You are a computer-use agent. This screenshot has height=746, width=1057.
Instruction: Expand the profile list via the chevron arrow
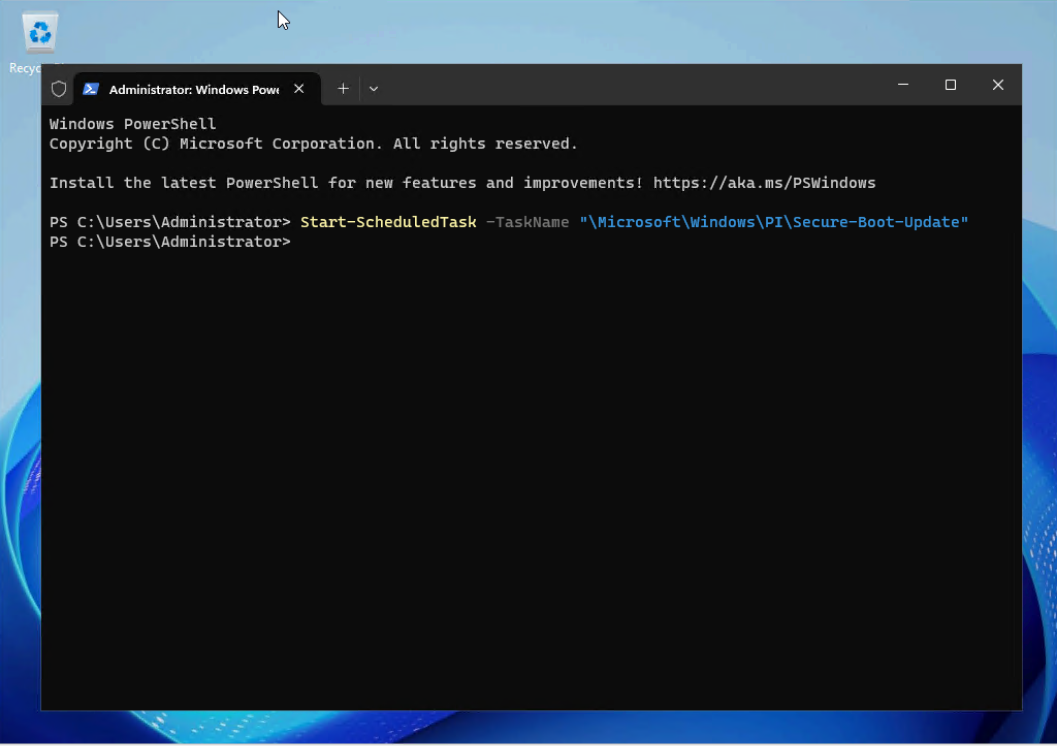[373, 88]
